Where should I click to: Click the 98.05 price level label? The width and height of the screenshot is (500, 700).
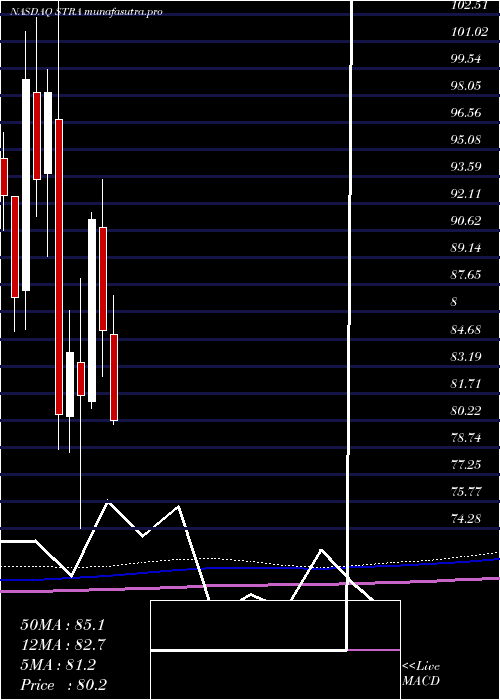(467, 86)
